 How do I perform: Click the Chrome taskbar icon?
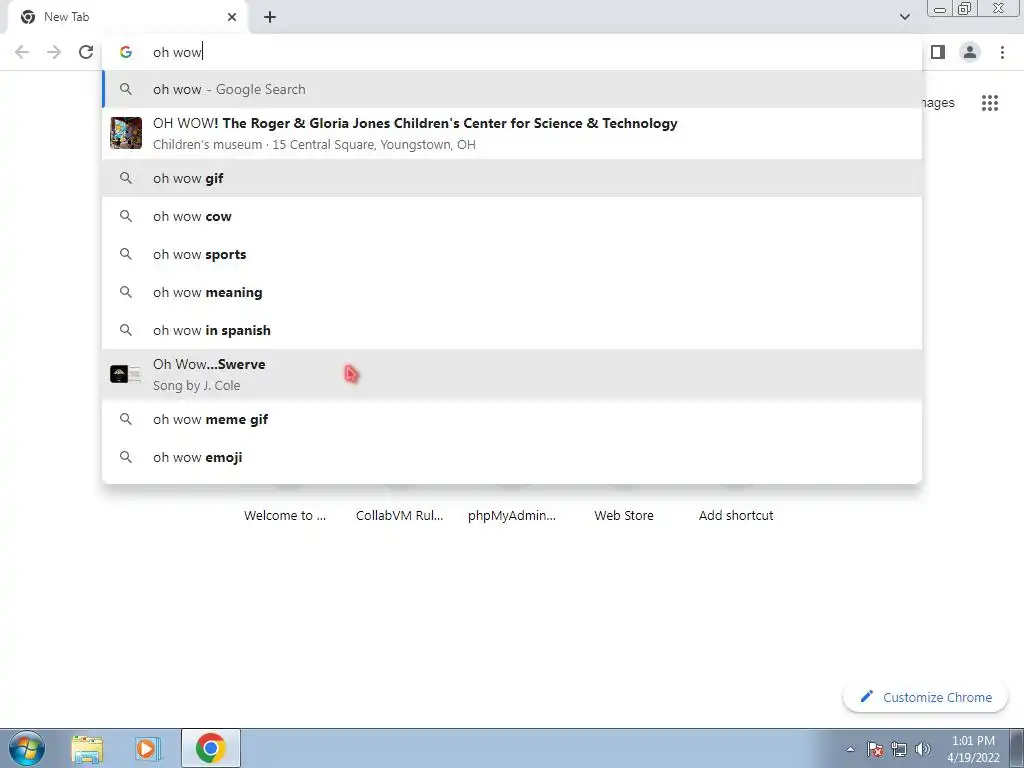pos(210,748)
